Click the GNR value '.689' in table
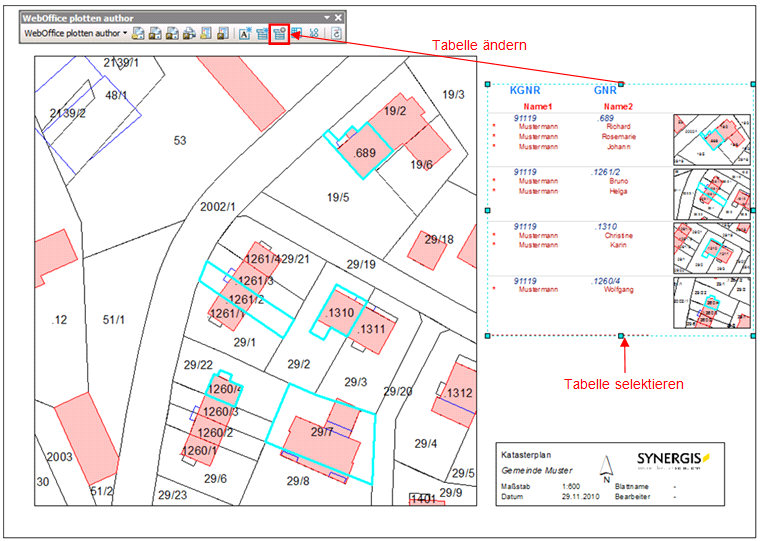The height and width of the screenshot is (541, 760). point(605,118)
